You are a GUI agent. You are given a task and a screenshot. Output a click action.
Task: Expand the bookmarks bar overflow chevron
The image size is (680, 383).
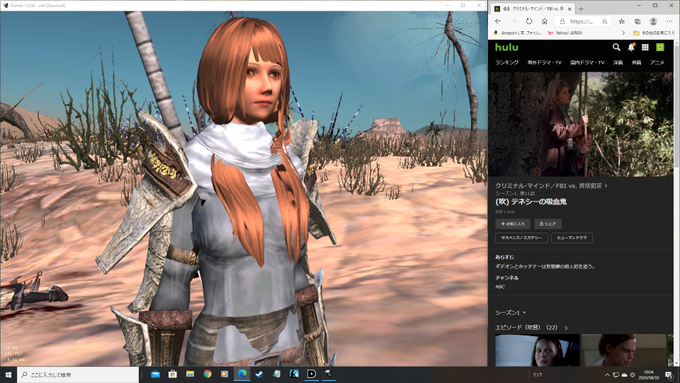[623, 33]
